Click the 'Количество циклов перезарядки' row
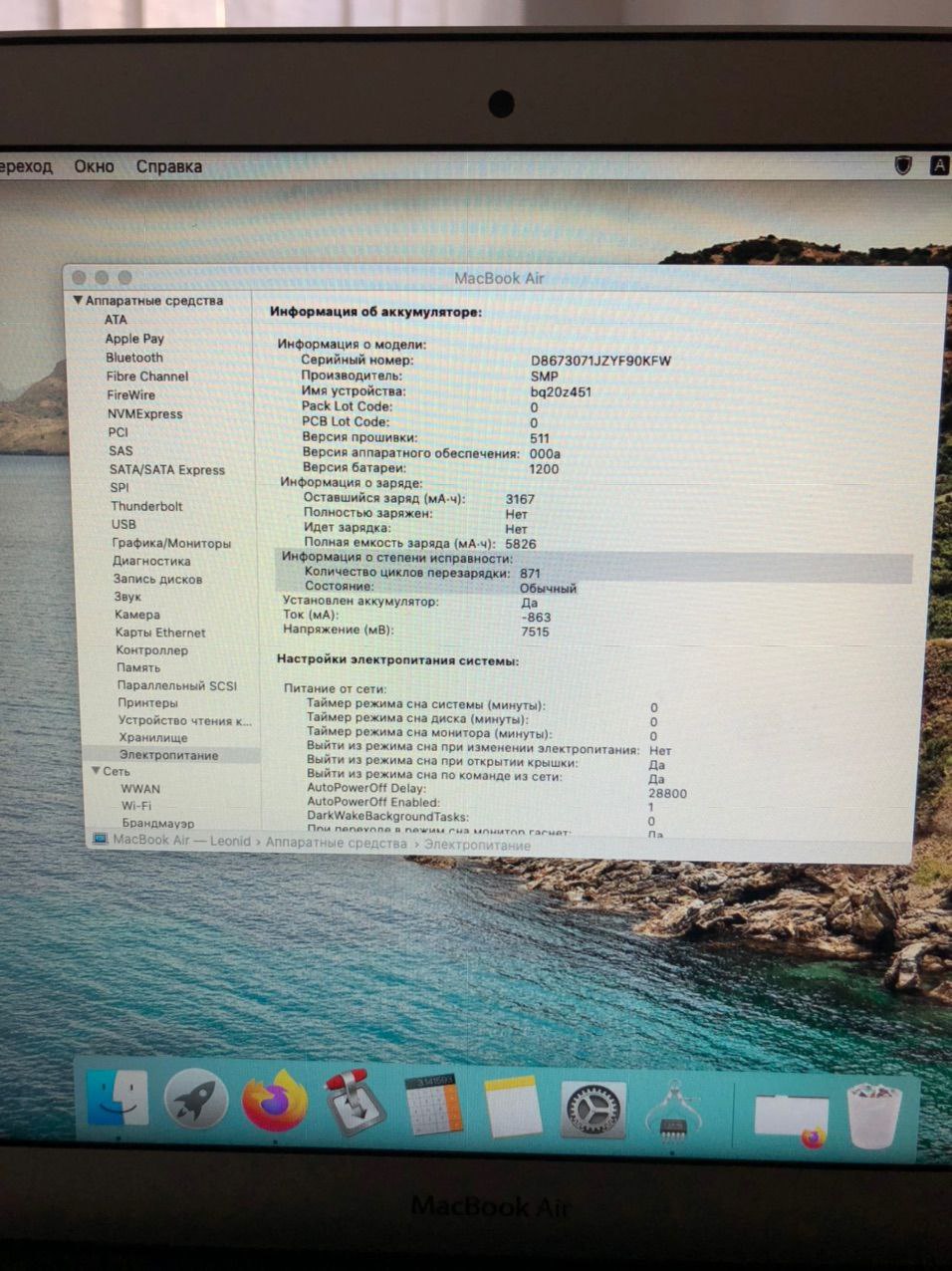 click(x=594, y=573)
